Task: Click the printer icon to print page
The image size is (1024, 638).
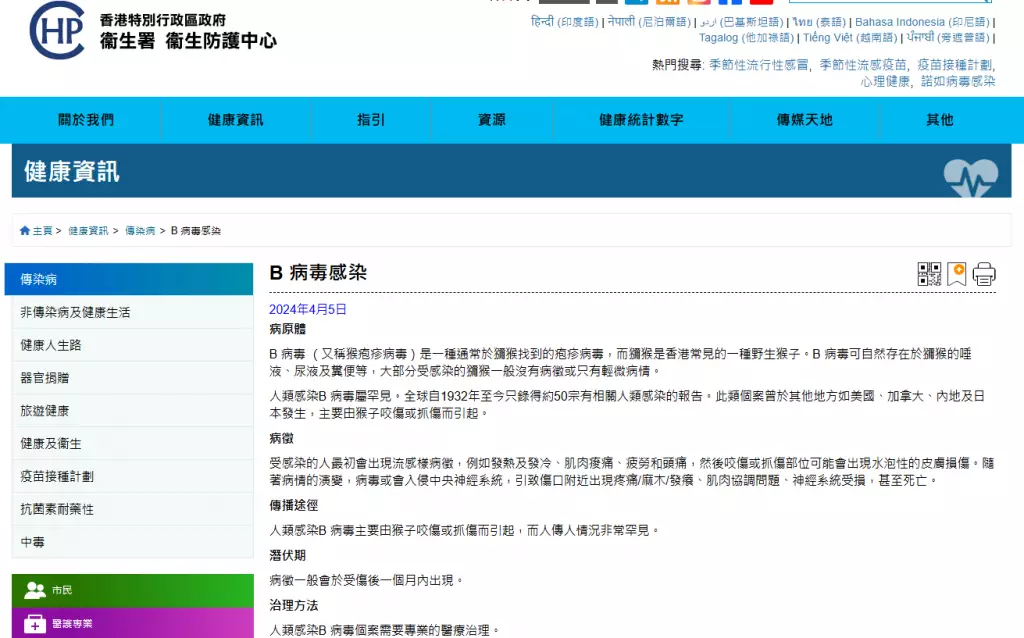Action: coord(984,274)
